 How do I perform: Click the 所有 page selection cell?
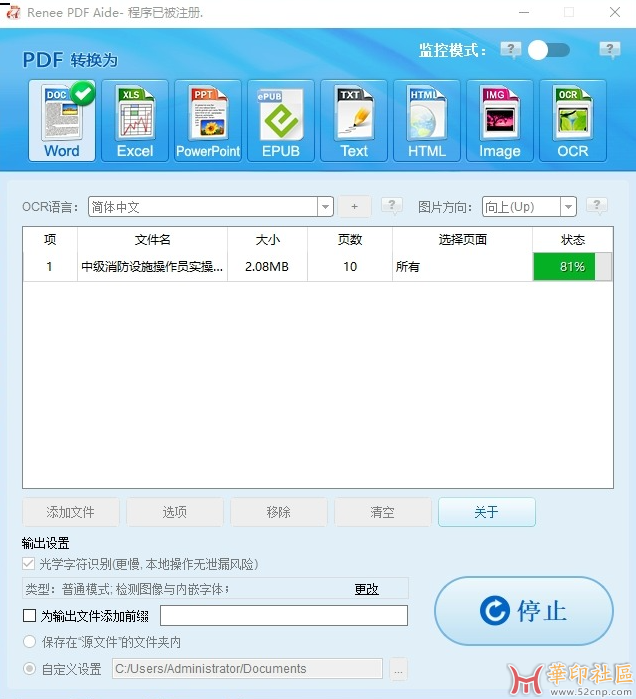(462, 267)
